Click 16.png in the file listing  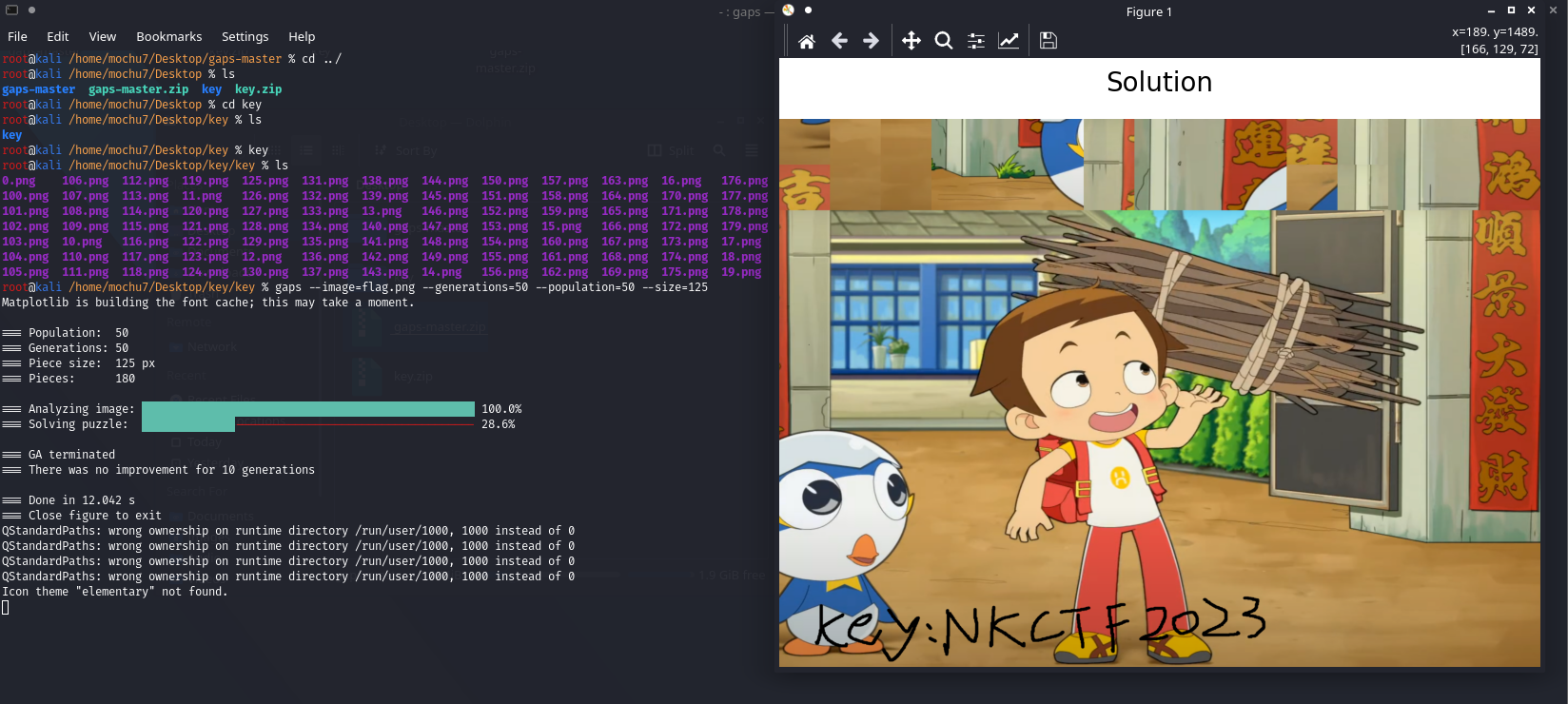tap(681, 181)
